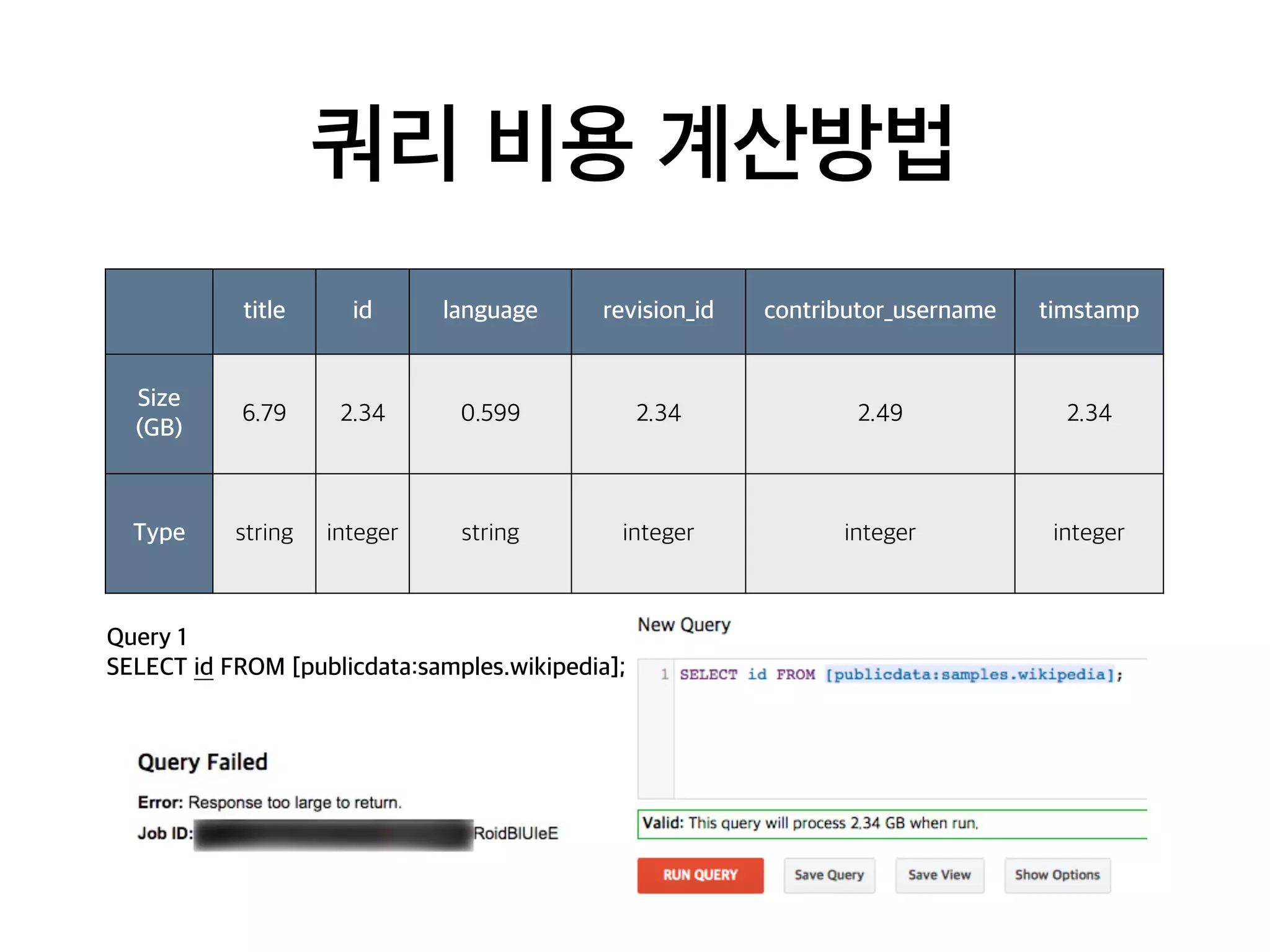Click the 'id' column header

362,311
